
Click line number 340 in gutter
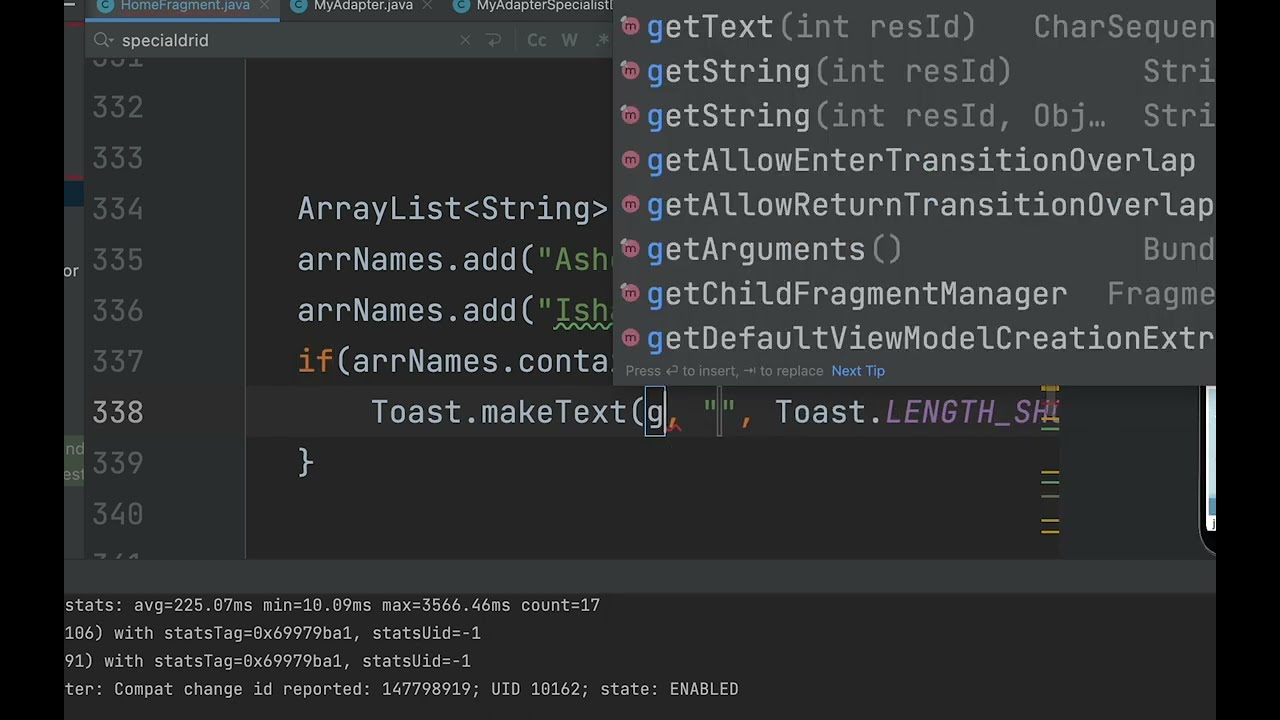click(x=118, y=514)
